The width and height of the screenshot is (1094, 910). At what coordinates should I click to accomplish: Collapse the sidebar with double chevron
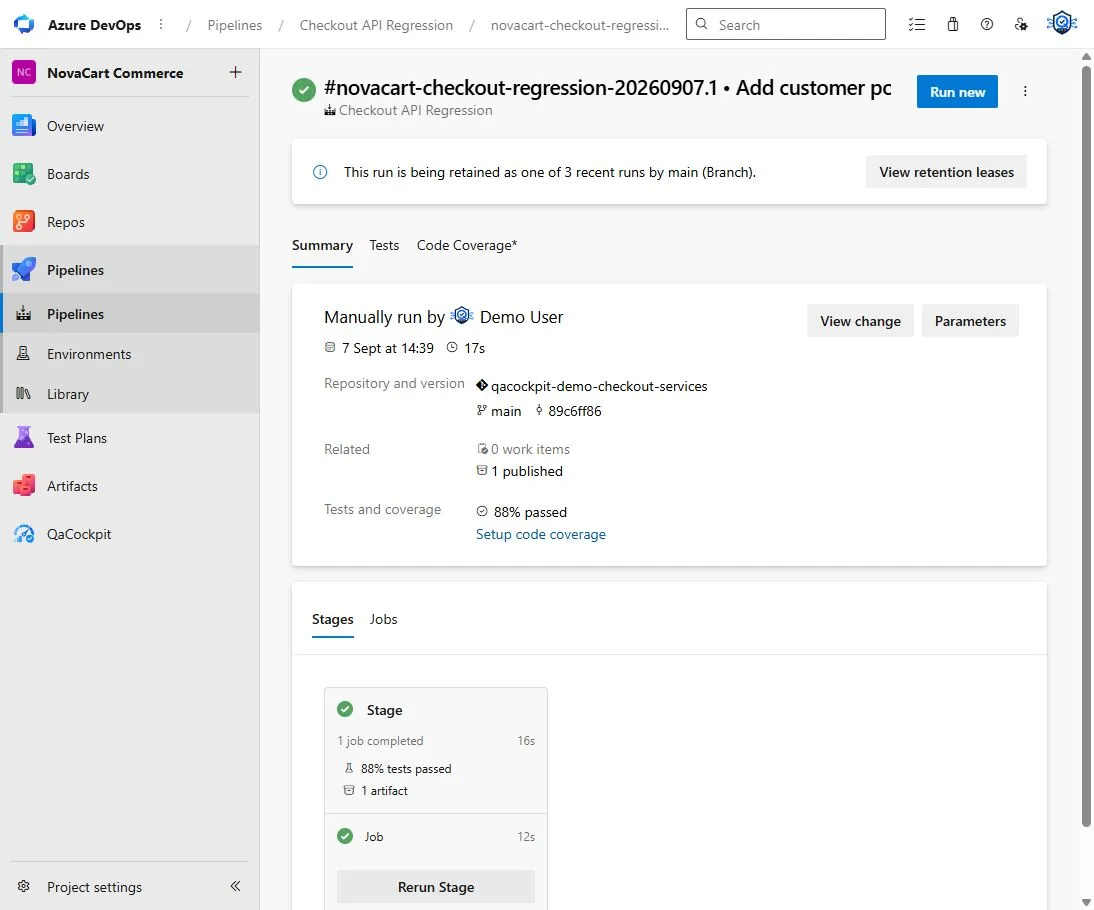[x=235, y=886]
